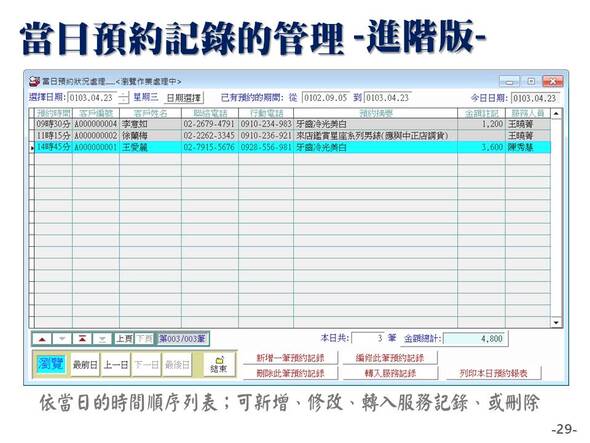
Task: Close the 當日預約狀況處理 window
Action: (x=552, y=81)
